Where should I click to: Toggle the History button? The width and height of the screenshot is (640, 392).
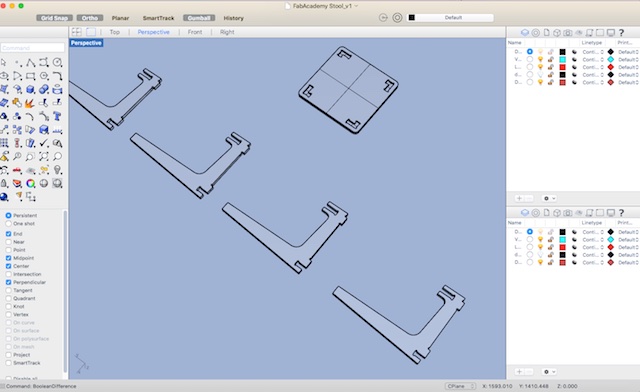(x=233, y=18)
